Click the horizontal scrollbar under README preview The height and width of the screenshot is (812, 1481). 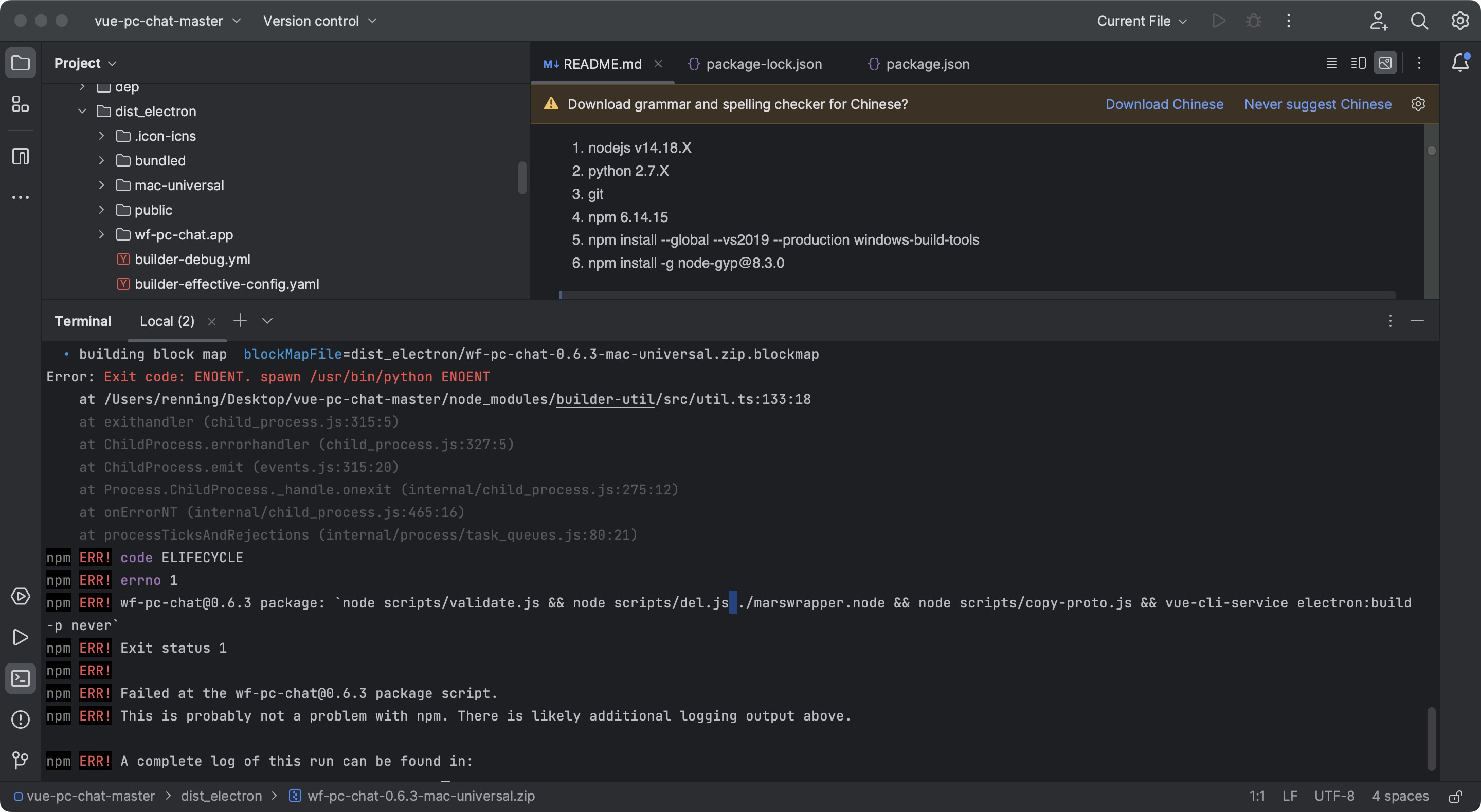pyautogui.click(x=978, y=296)
